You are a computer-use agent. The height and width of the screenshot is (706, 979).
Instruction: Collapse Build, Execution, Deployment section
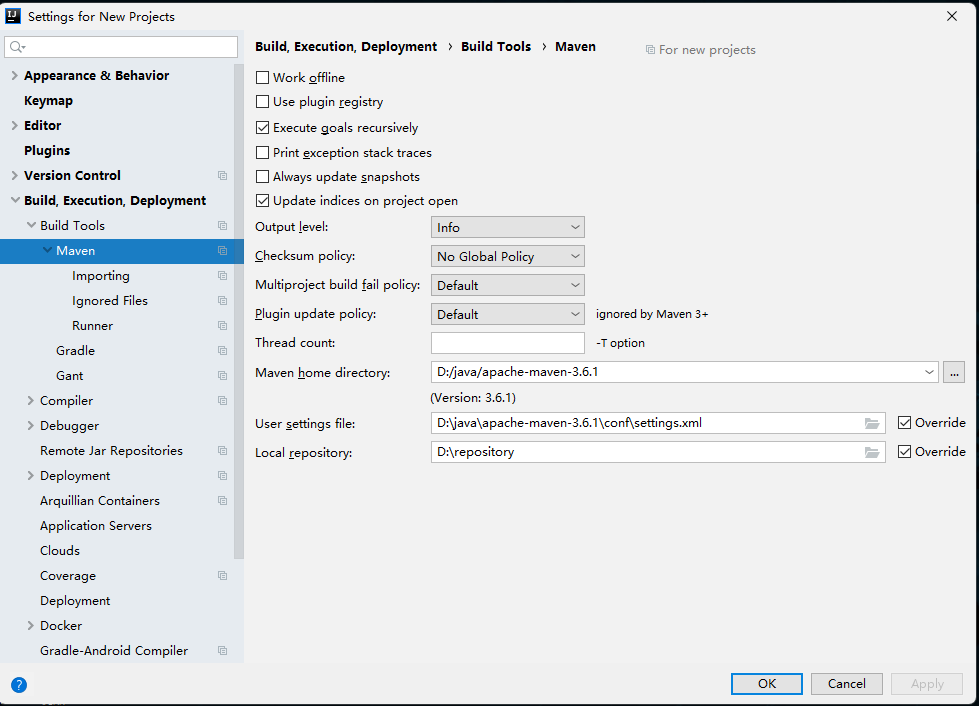click(15, 200)
